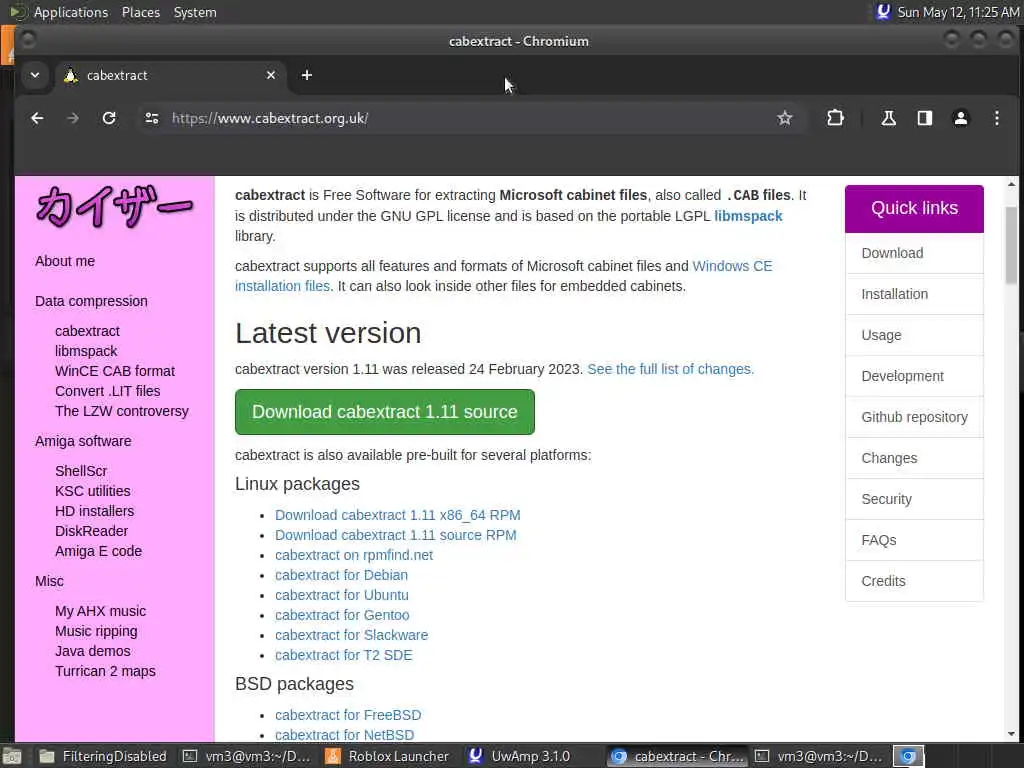1024x768 pixels.
Task: Select Changes in Quick links
Action: click(914, 458)
